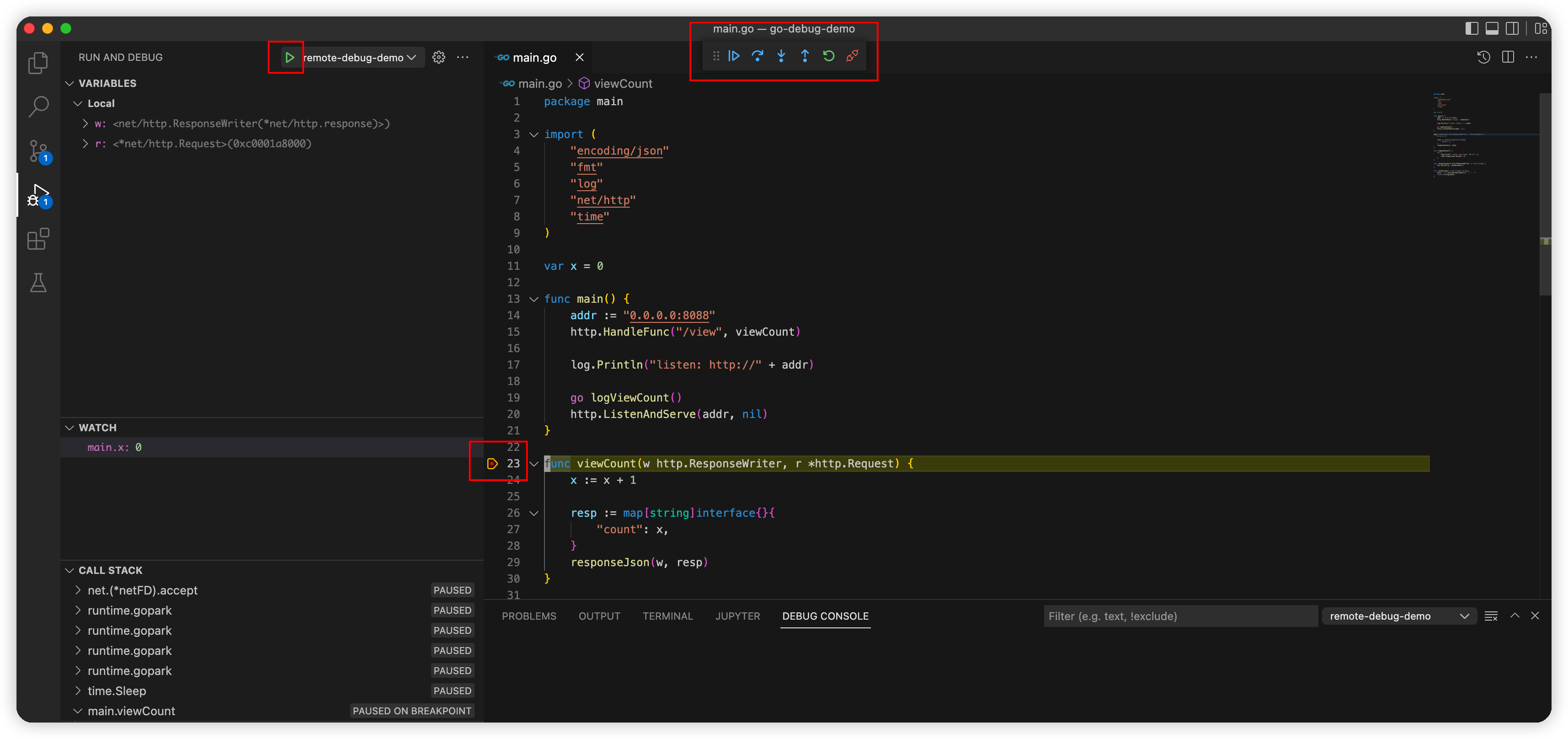Open the "0.0.0.0:8088" address link
The height and width of the screenshot is (739, 1568).
tap(669, 316)
